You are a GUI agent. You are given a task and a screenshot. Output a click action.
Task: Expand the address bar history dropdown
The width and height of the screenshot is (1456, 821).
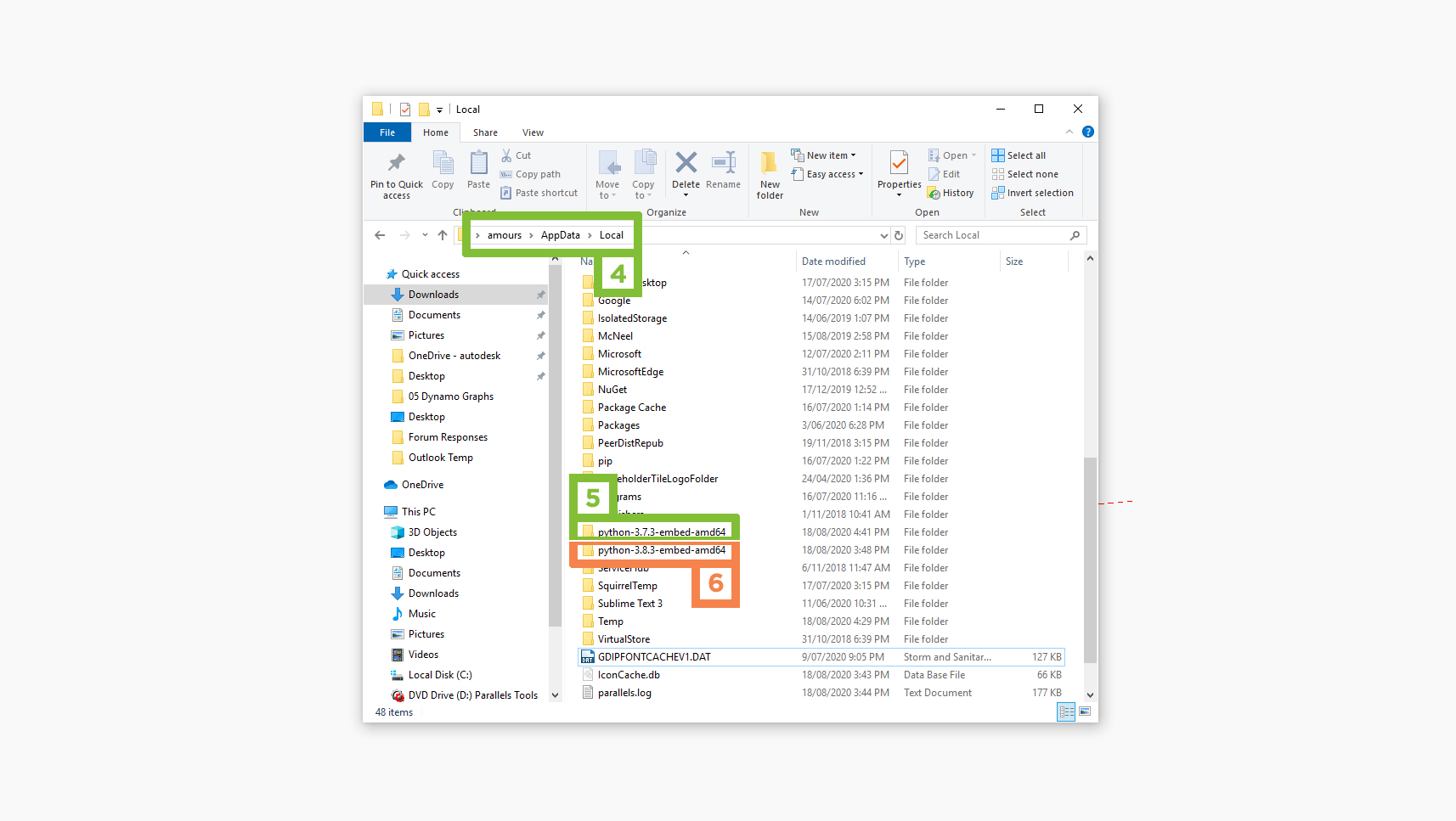click(883, 235)
